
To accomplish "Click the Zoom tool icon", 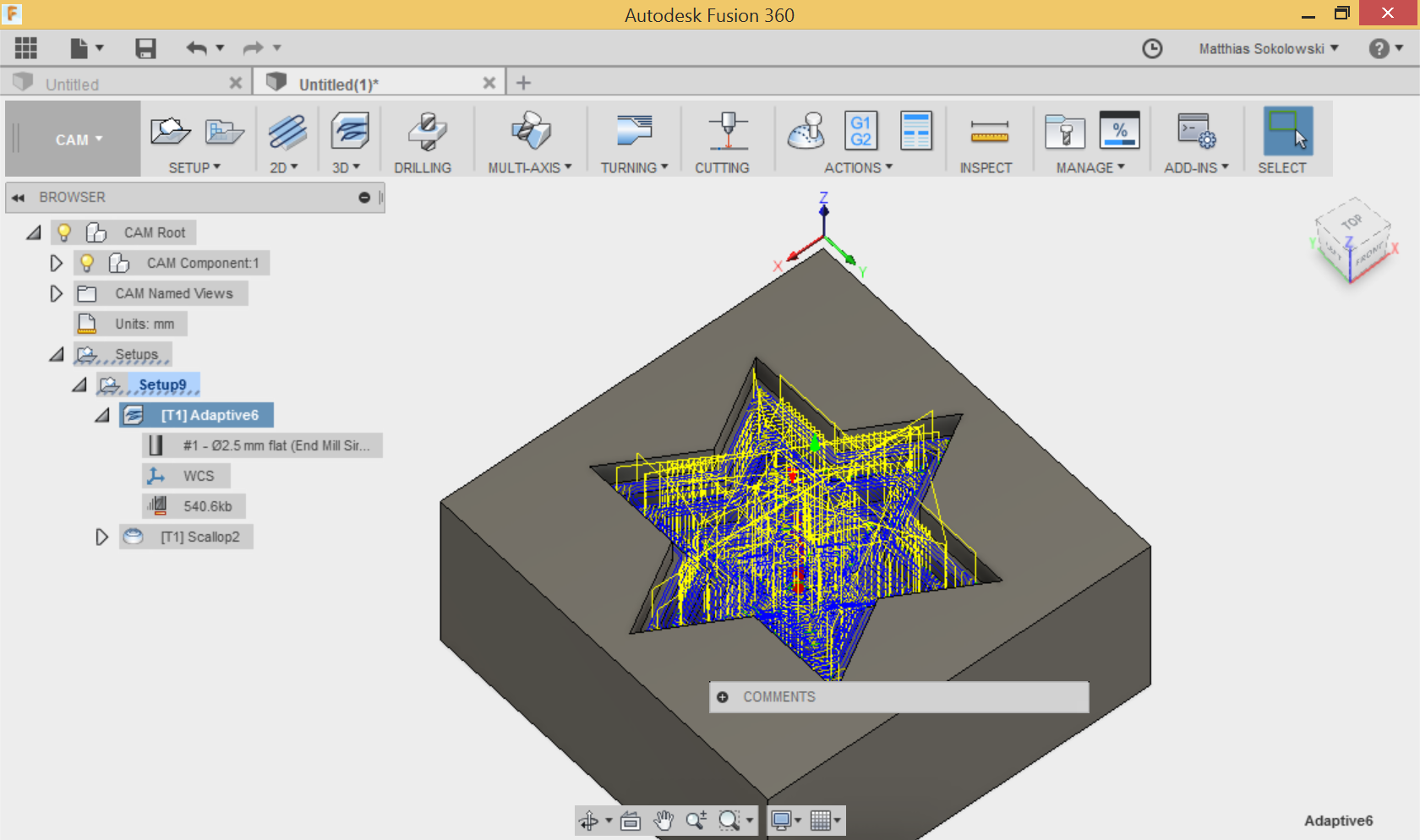I will [696, 821].
